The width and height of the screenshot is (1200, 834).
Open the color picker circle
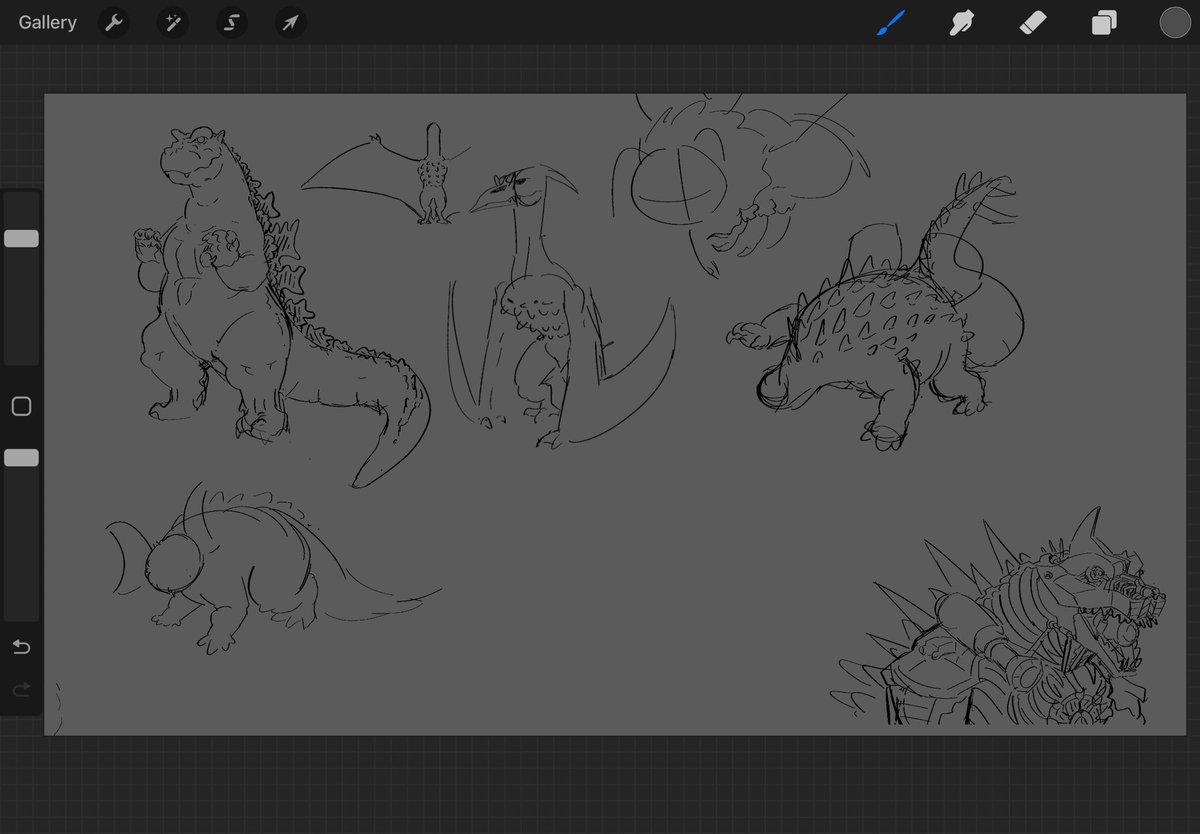click(1175, 22)
